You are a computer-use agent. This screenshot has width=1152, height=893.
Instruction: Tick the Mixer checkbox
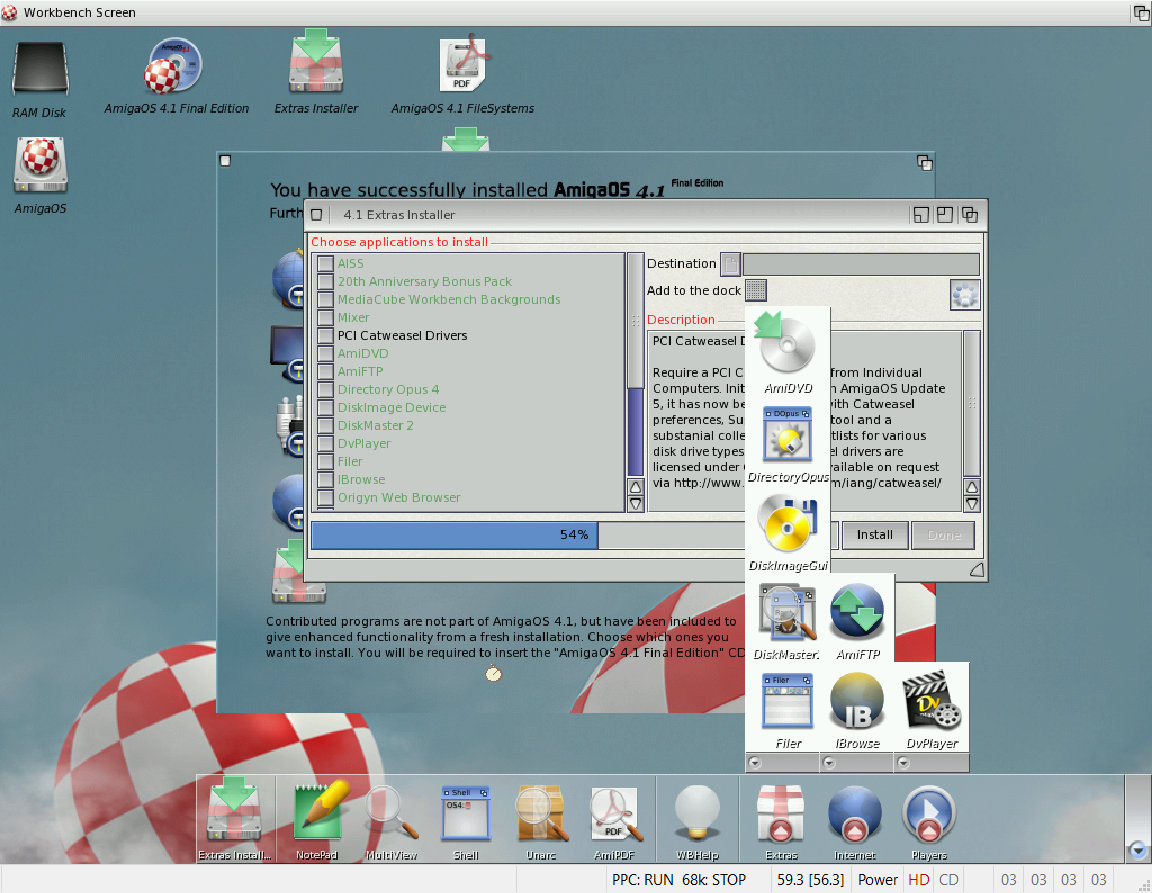pos(325,318)
